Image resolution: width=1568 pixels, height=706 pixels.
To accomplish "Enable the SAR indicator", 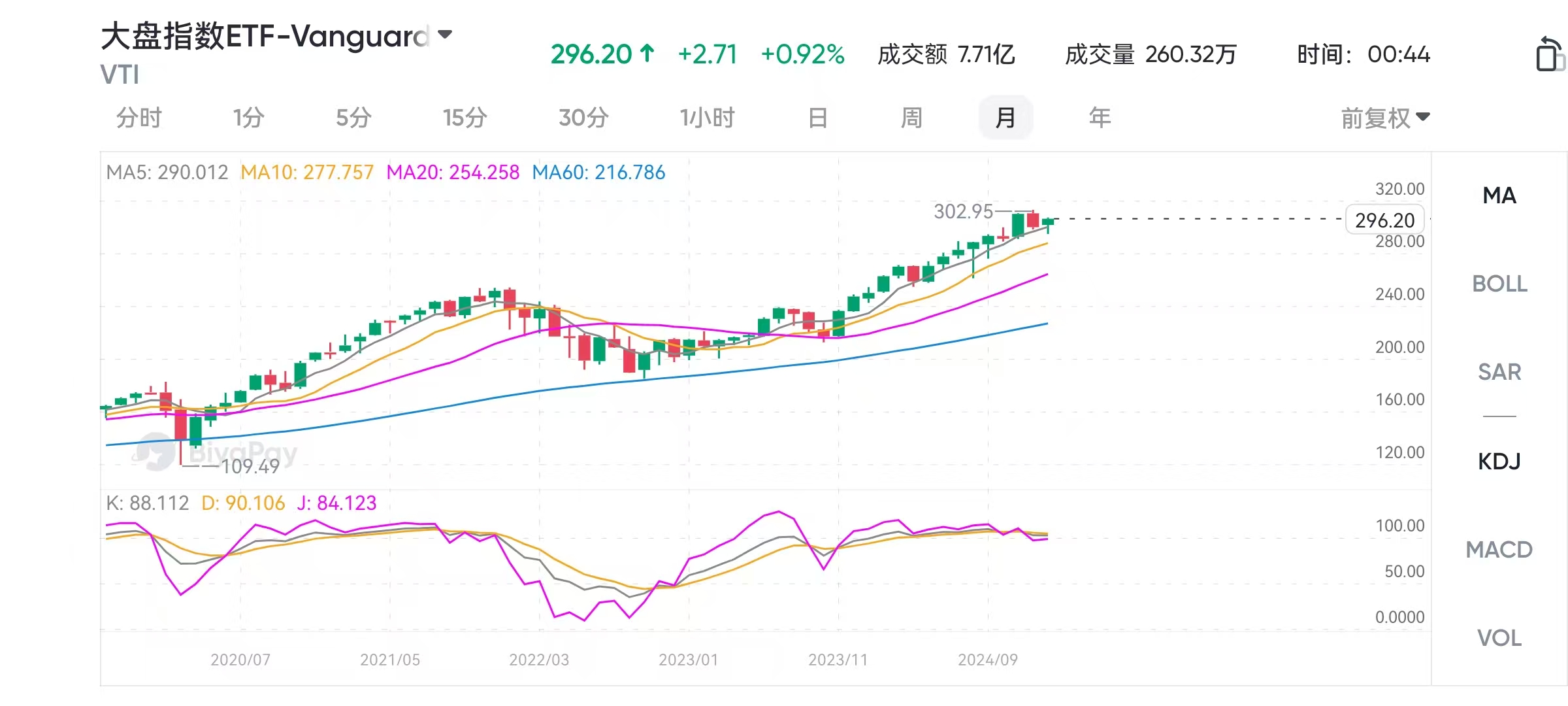I will 1499,372.
